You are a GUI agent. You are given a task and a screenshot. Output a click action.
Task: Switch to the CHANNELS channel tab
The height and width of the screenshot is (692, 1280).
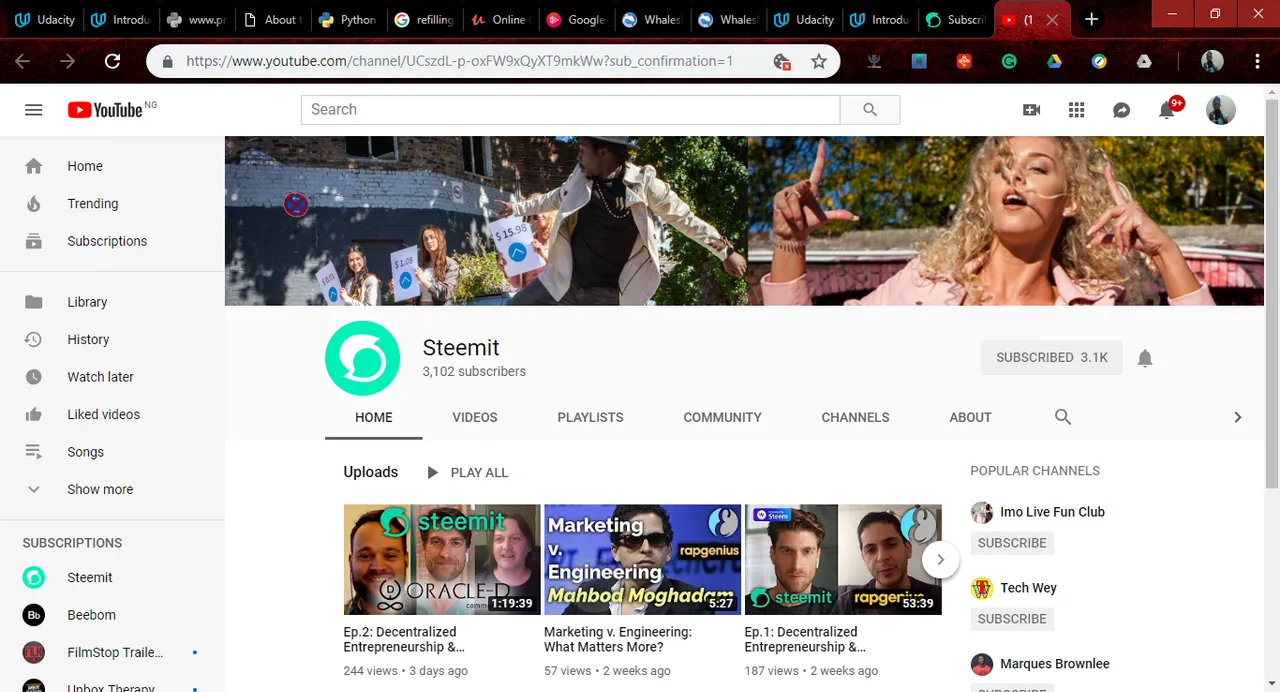855,417
